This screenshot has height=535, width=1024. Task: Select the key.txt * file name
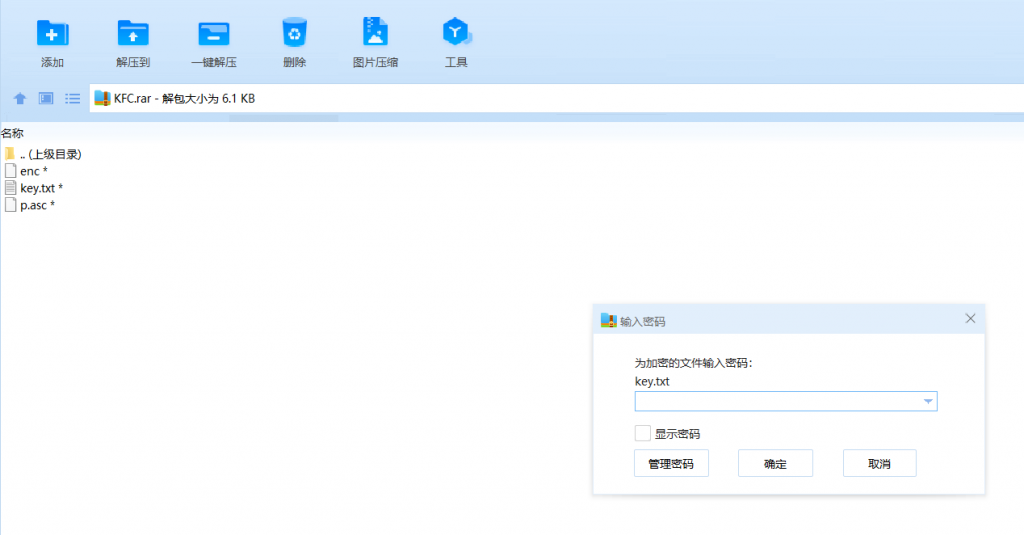(42, 188)
